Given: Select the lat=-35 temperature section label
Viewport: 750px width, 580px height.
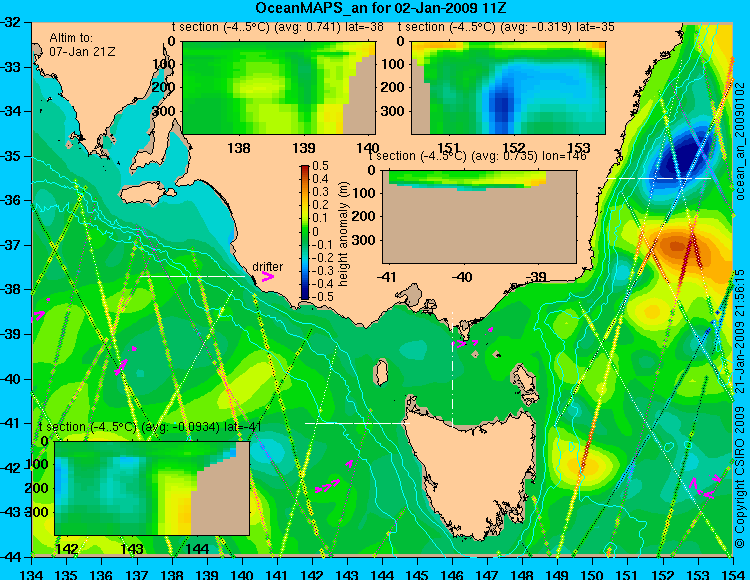Looking at the screenshot, I should pyautogui.click(x=506, y=27).
